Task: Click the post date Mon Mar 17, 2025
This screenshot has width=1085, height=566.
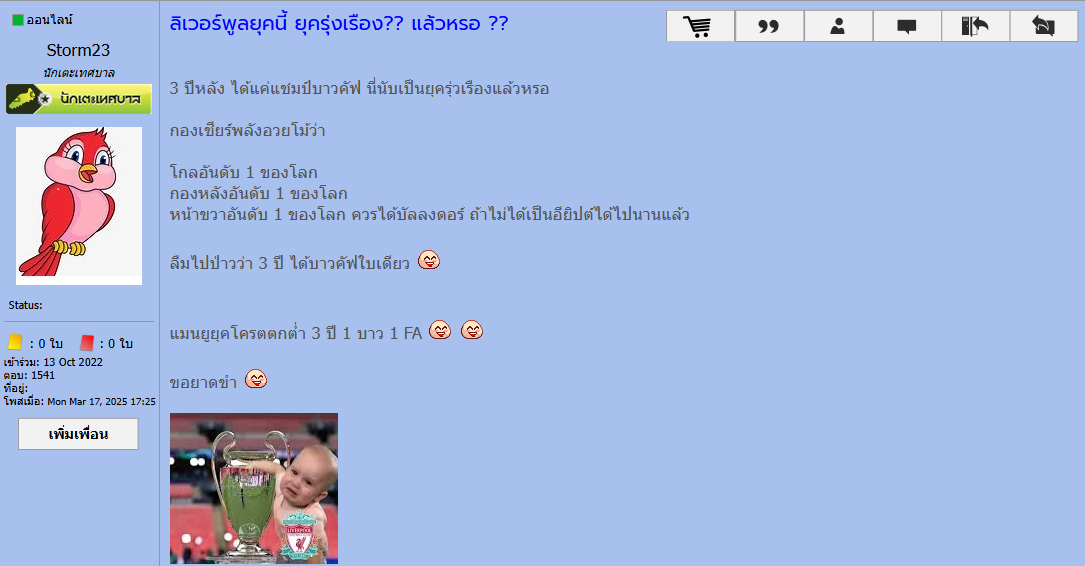Action: 101,401
